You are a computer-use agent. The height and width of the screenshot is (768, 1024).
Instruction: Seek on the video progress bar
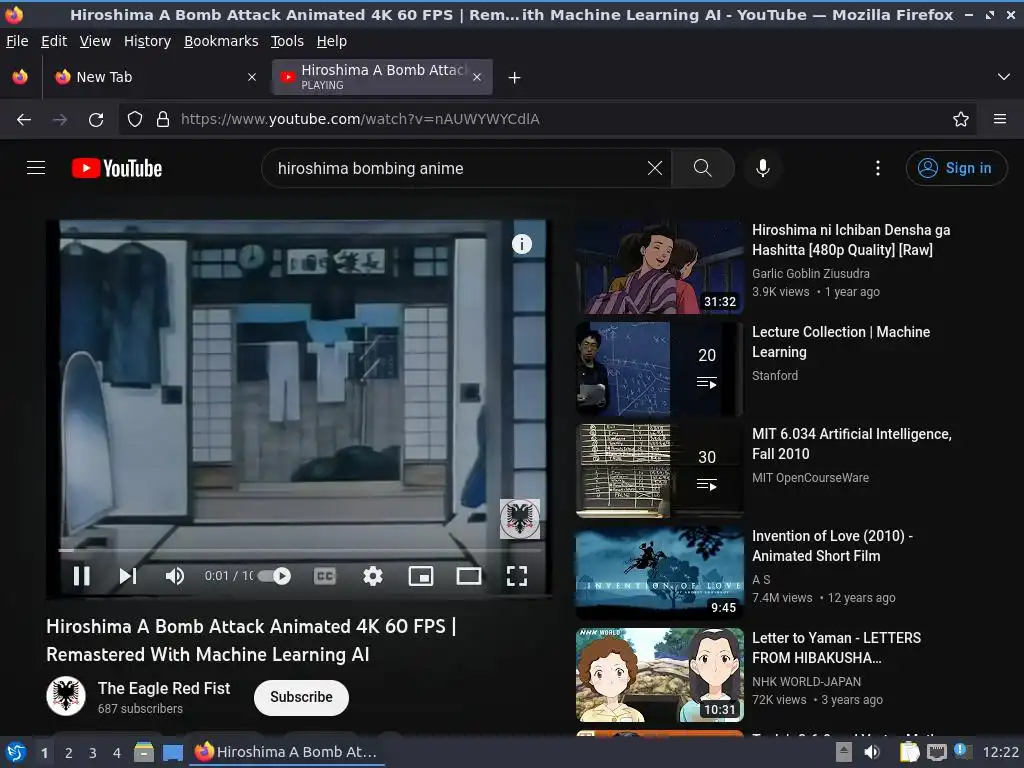point(299,551)
